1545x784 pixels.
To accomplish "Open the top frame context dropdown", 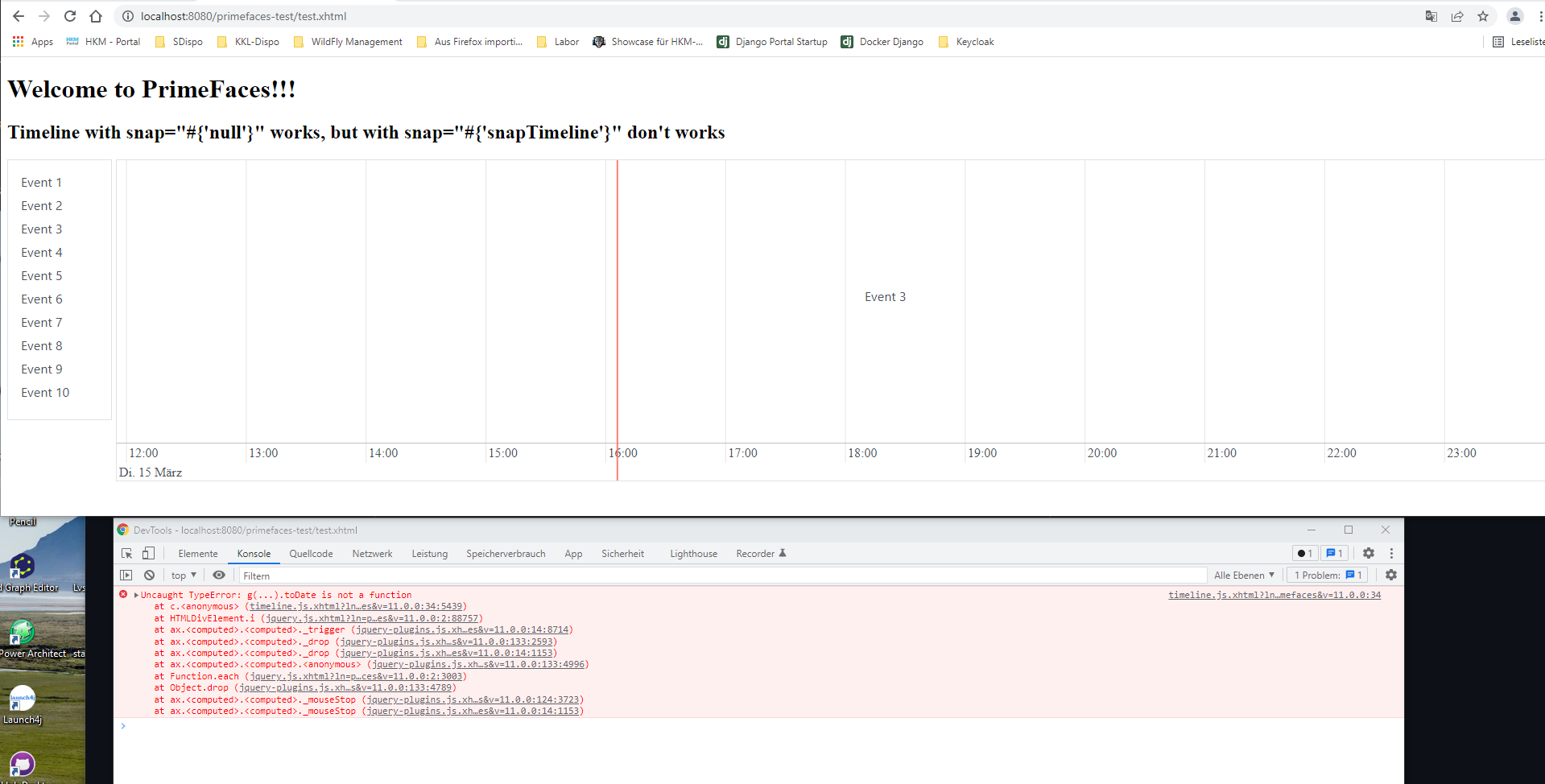I will point(183,575).
